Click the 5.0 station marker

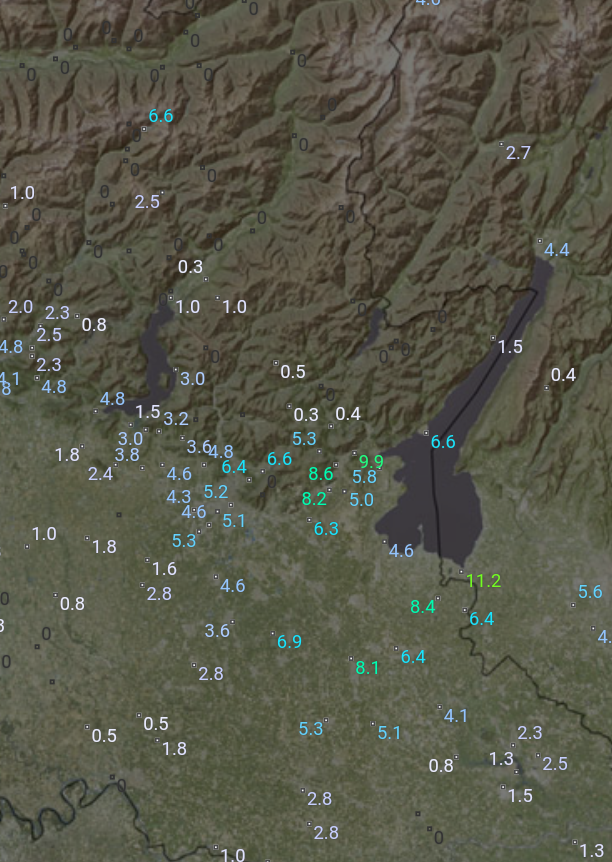(x=361, y=499)
